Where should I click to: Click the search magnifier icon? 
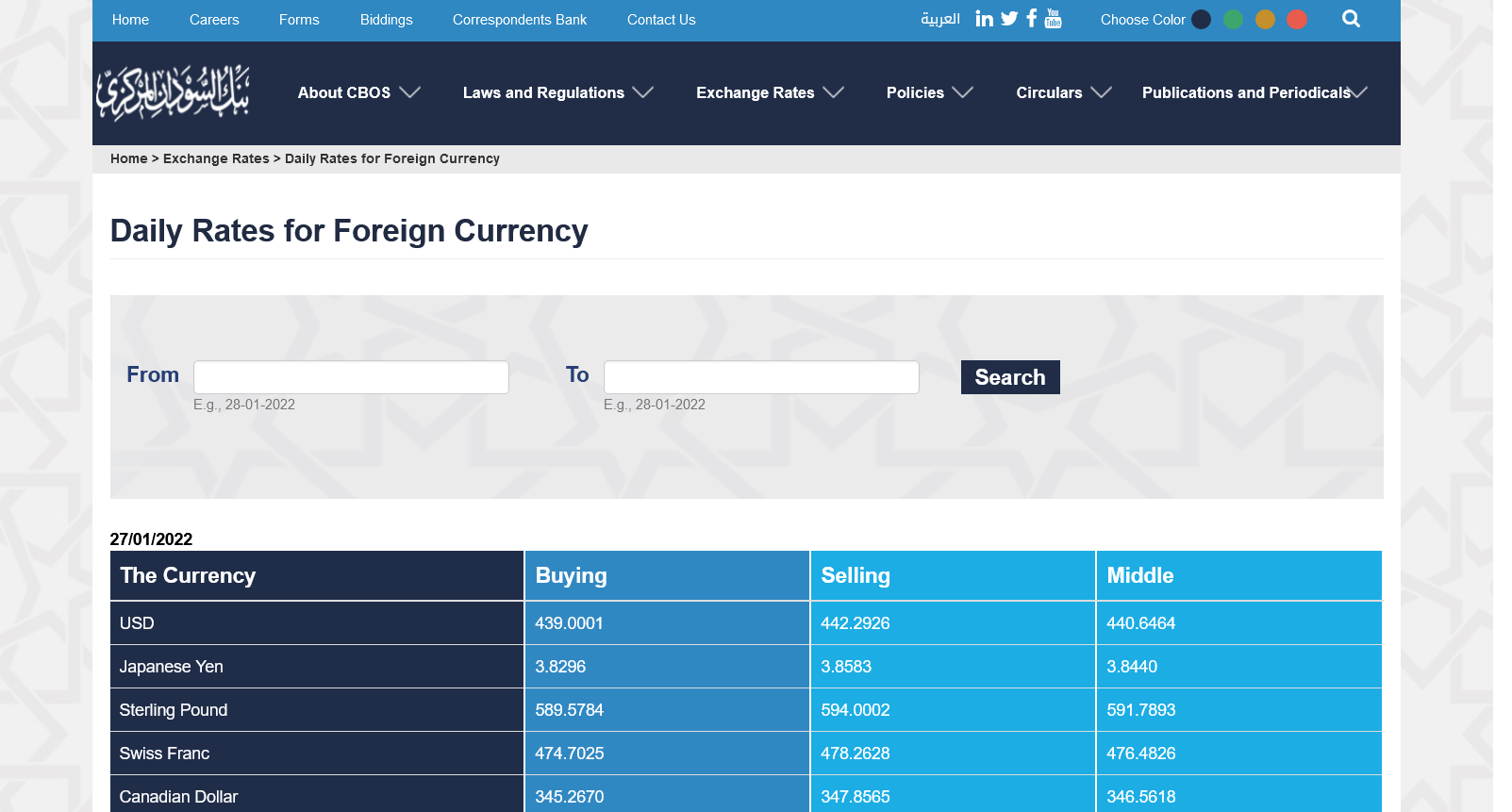click(x=1351, y=19)
